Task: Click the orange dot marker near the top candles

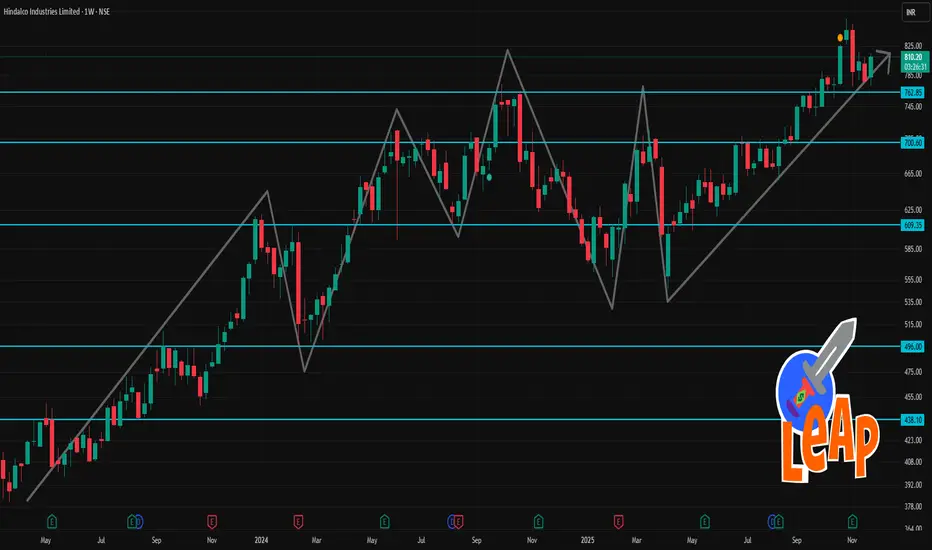Action: (840, 37)
